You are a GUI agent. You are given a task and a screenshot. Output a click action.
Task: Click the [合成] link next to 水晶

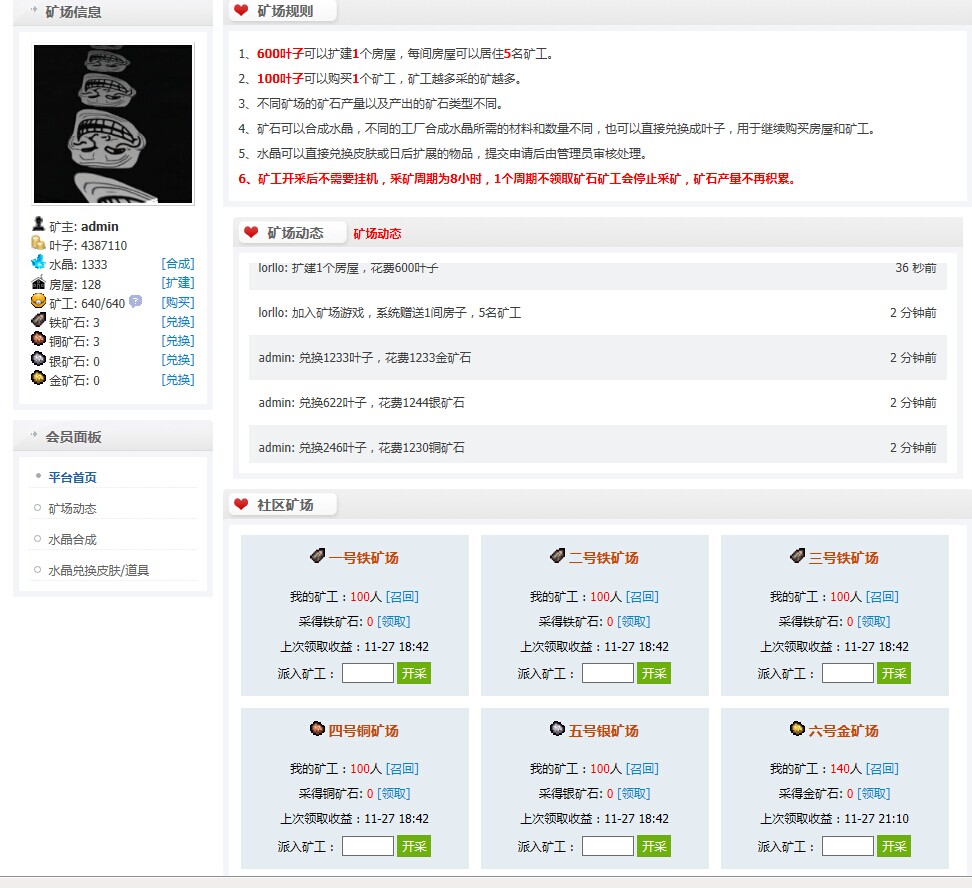(178, 263)
